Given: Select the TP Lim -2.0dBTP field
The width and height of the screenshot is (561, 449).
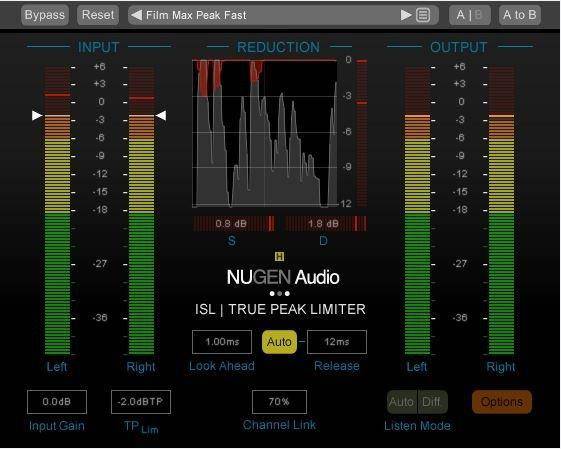Looking at the screenshot, I should [141, 402].
